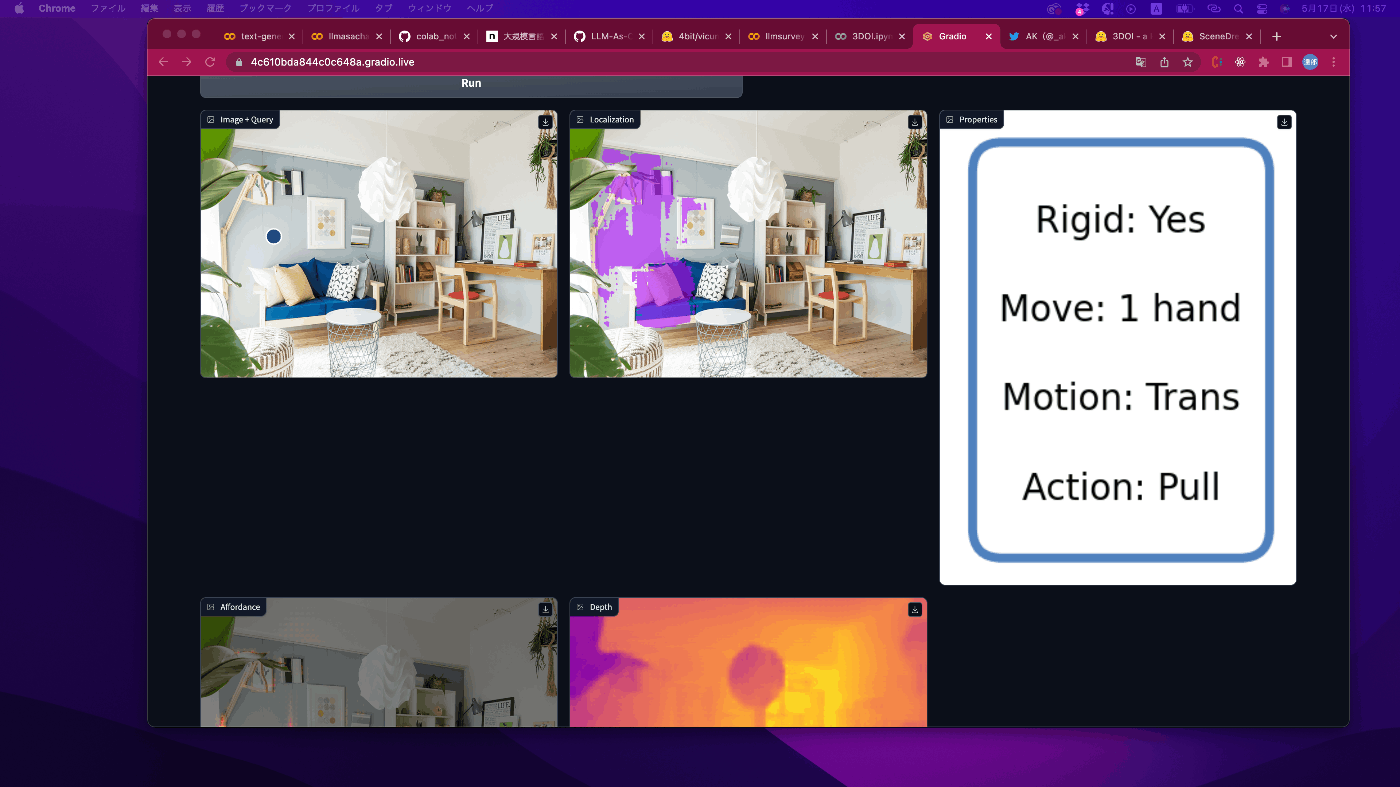
Task: Switch to the 4bit/vicuna browser tab
Action: [x=693, y=36]
